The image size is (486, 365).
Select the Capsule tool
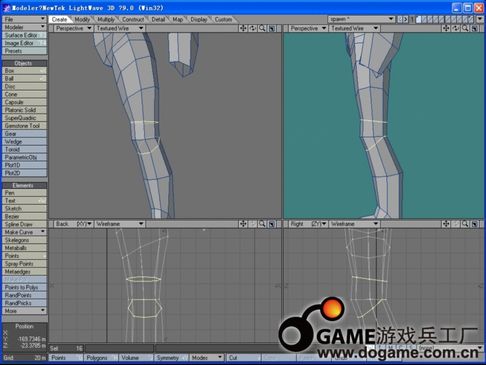[x=24, y=102]
